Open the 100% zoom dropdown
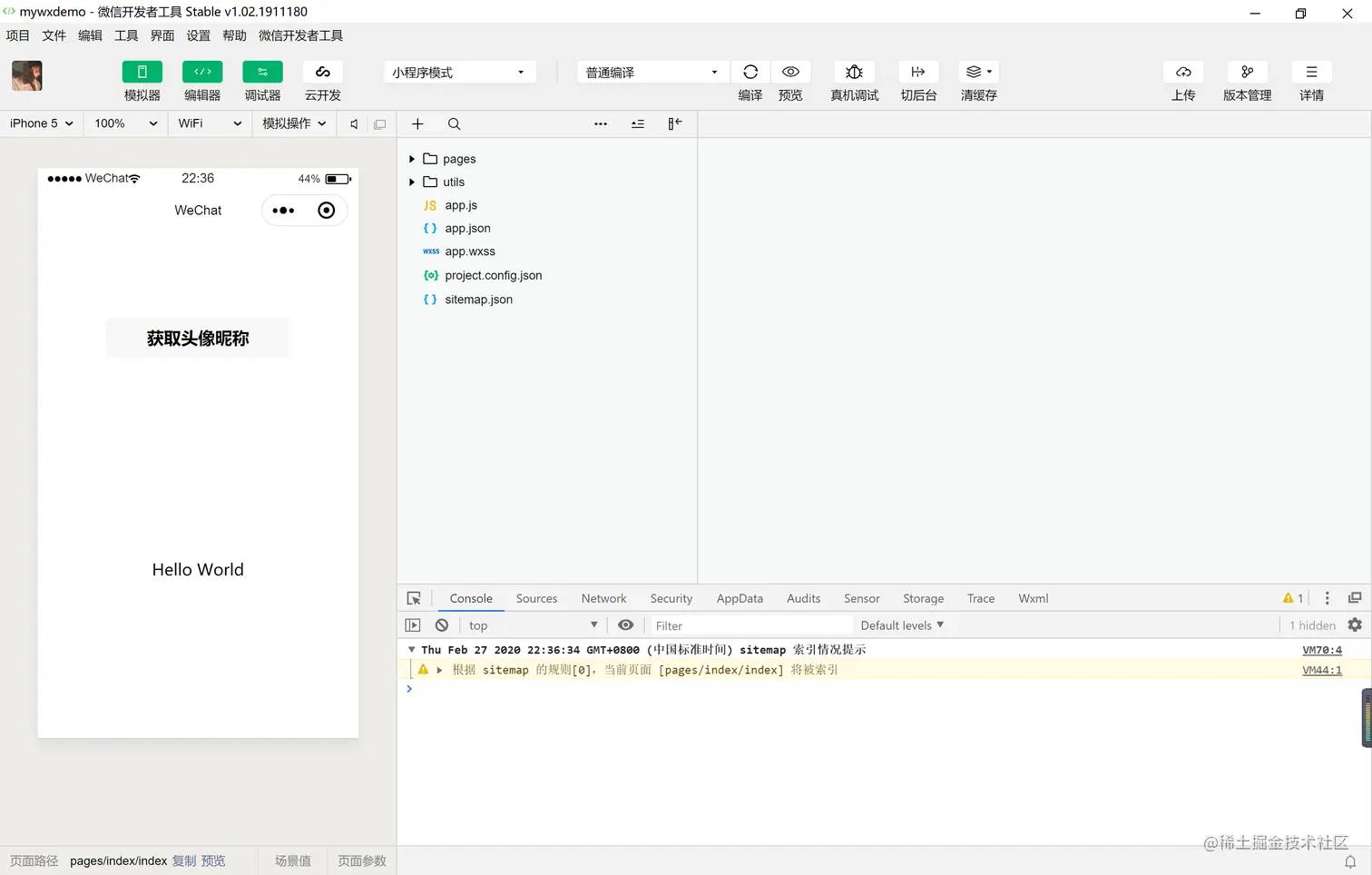The width and height of the screenshot is (1372, 875). click(x=126, y=123)
